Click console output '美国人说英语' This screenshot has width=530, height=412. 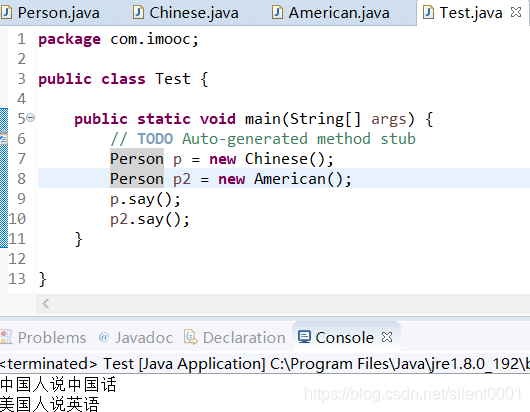[x=50, y=404]
